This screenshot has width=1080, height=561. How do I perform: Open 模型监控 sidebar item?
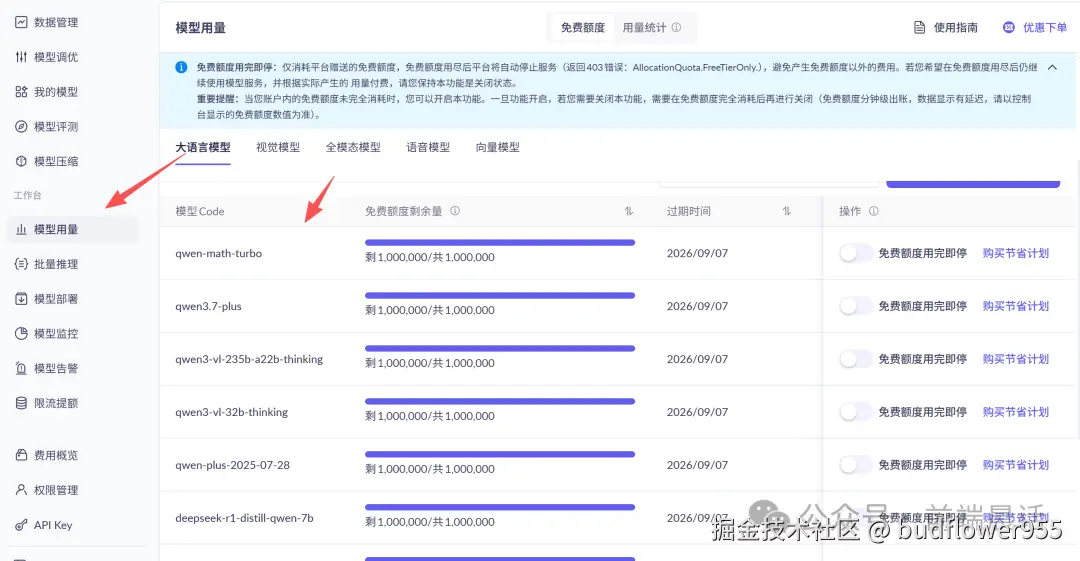[47, 334]
